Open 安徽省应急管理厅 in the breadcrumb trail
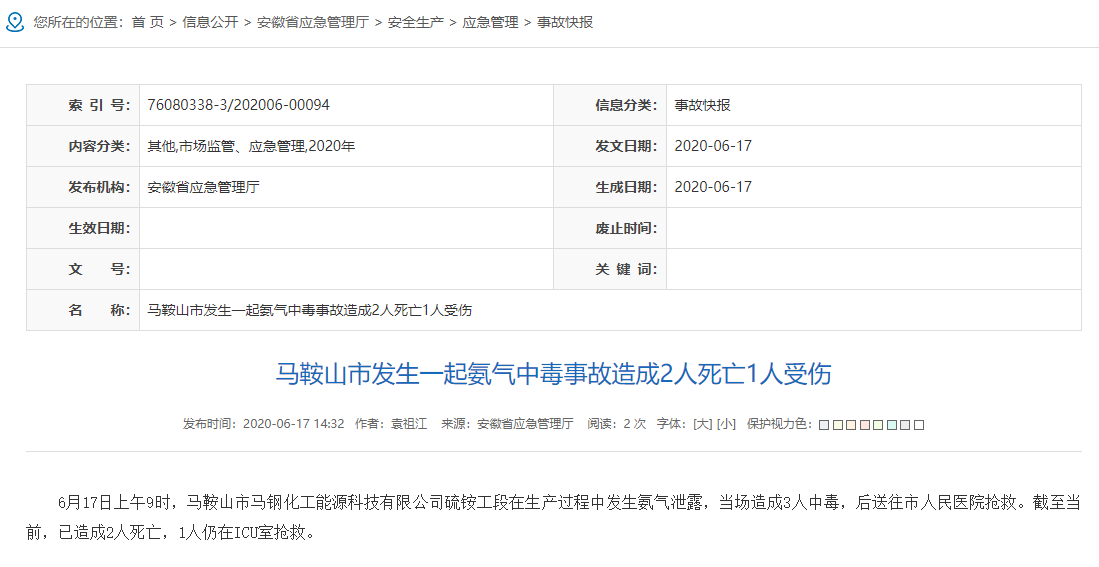This screenshot has width=1099, height=567. [x=313, y=22]
